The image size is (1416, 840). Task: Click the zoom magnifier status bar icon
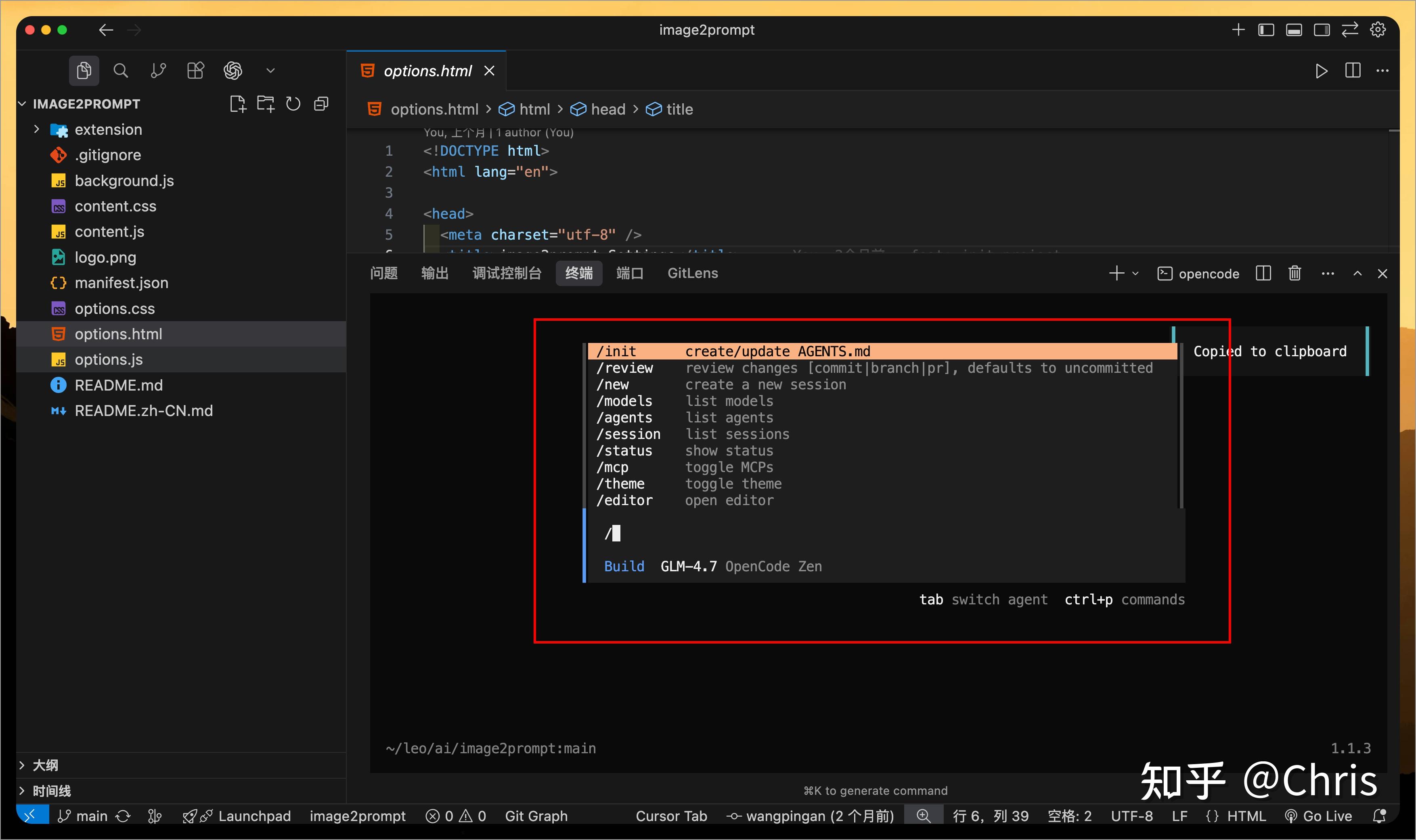click(x=924, y=816)
